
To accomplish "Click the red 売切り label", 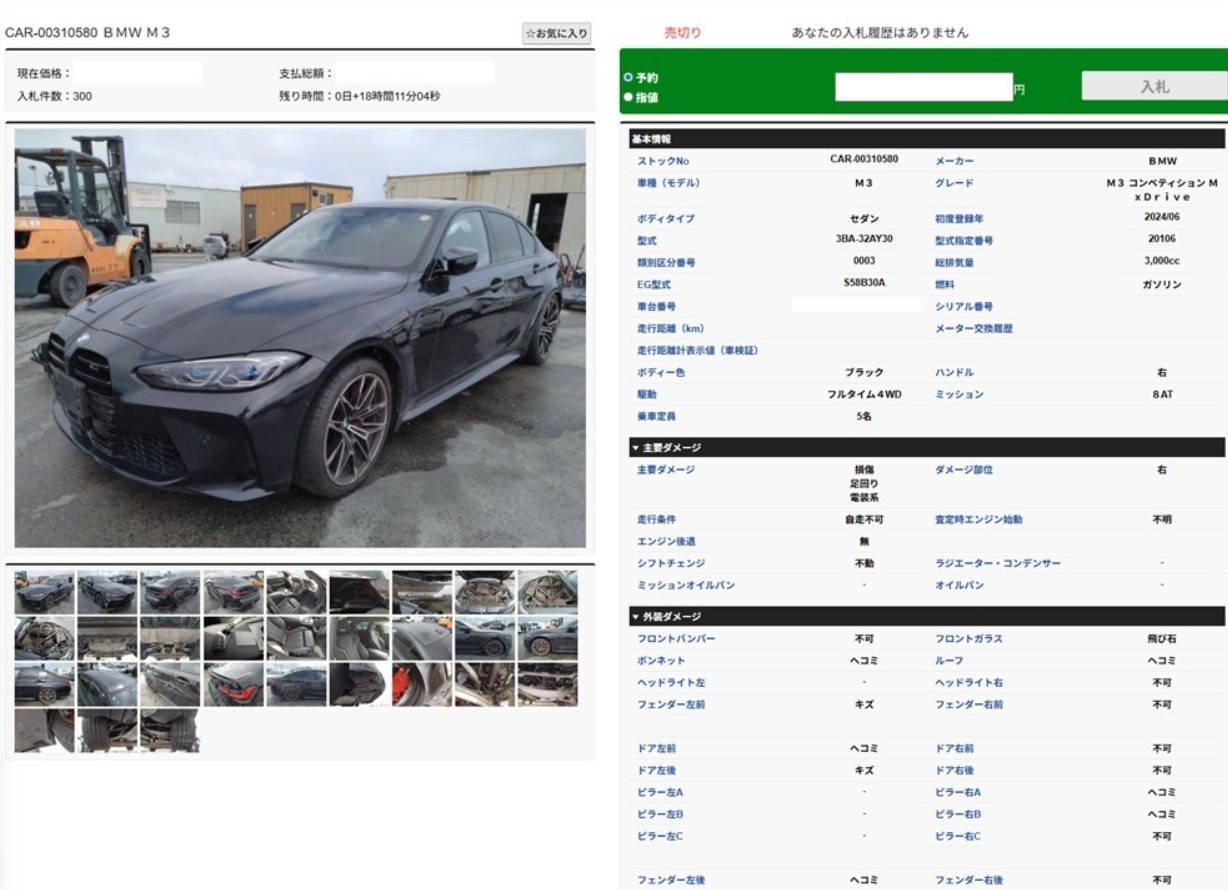I will click(x=682, y=33).
